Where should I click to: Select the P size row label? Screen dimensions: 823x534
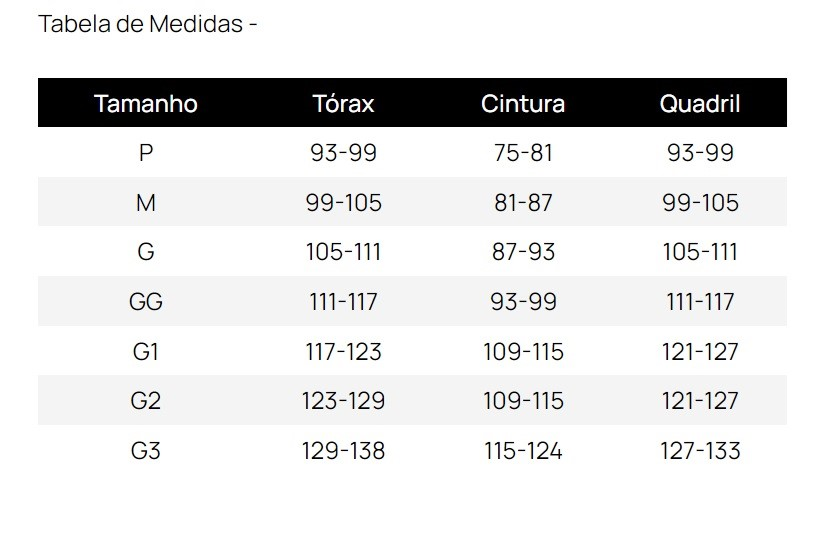[146, 153]
